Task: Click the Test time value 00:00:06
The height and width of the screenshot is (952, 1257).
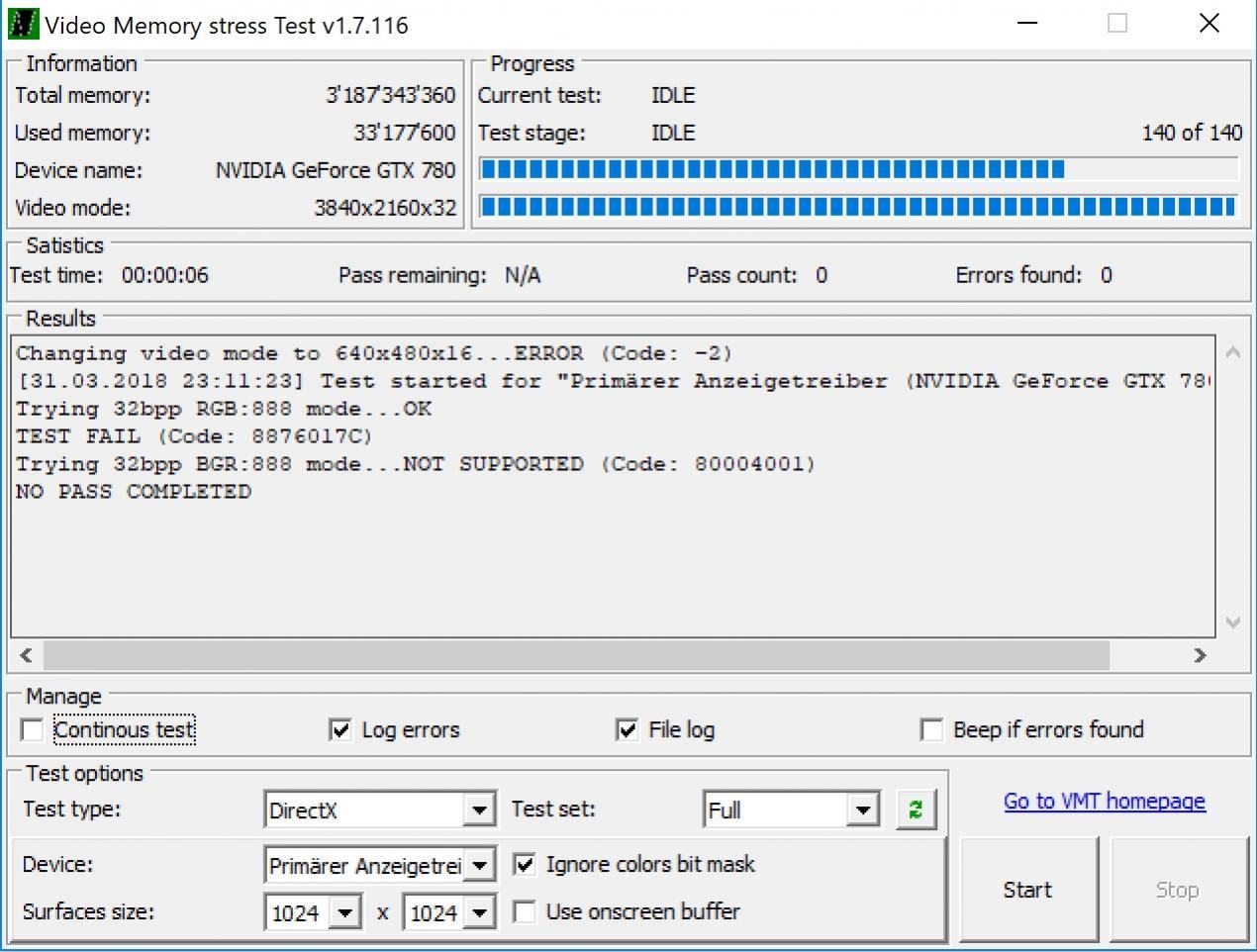Action: [165, 275]
